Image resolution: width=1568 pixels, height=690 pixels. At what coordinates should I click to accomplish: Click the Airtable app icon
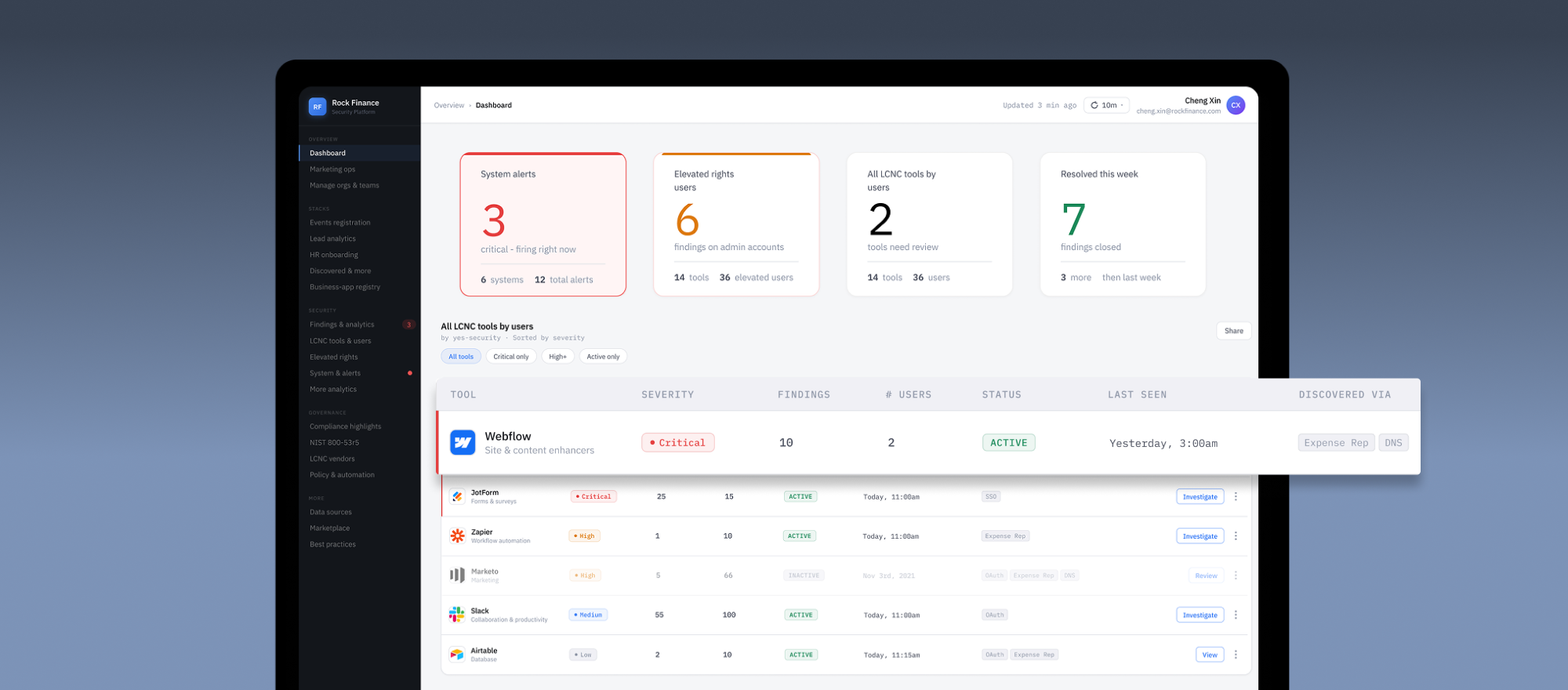tap(457, 655)
